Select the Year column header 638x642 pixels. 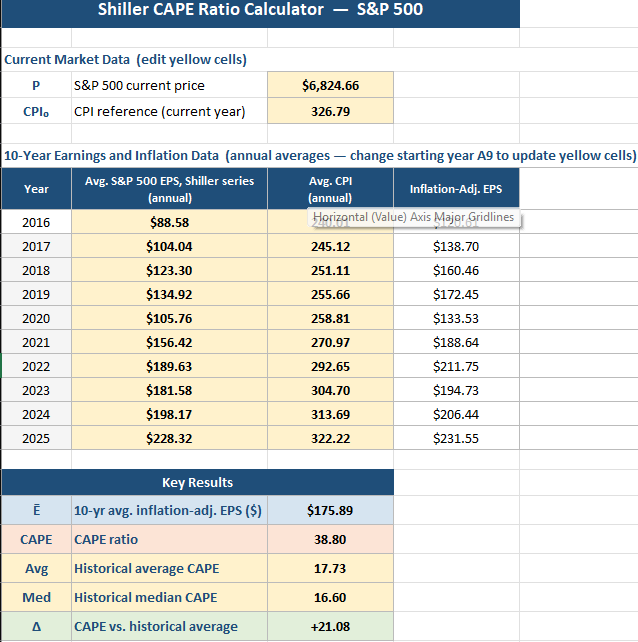(36, 189)
